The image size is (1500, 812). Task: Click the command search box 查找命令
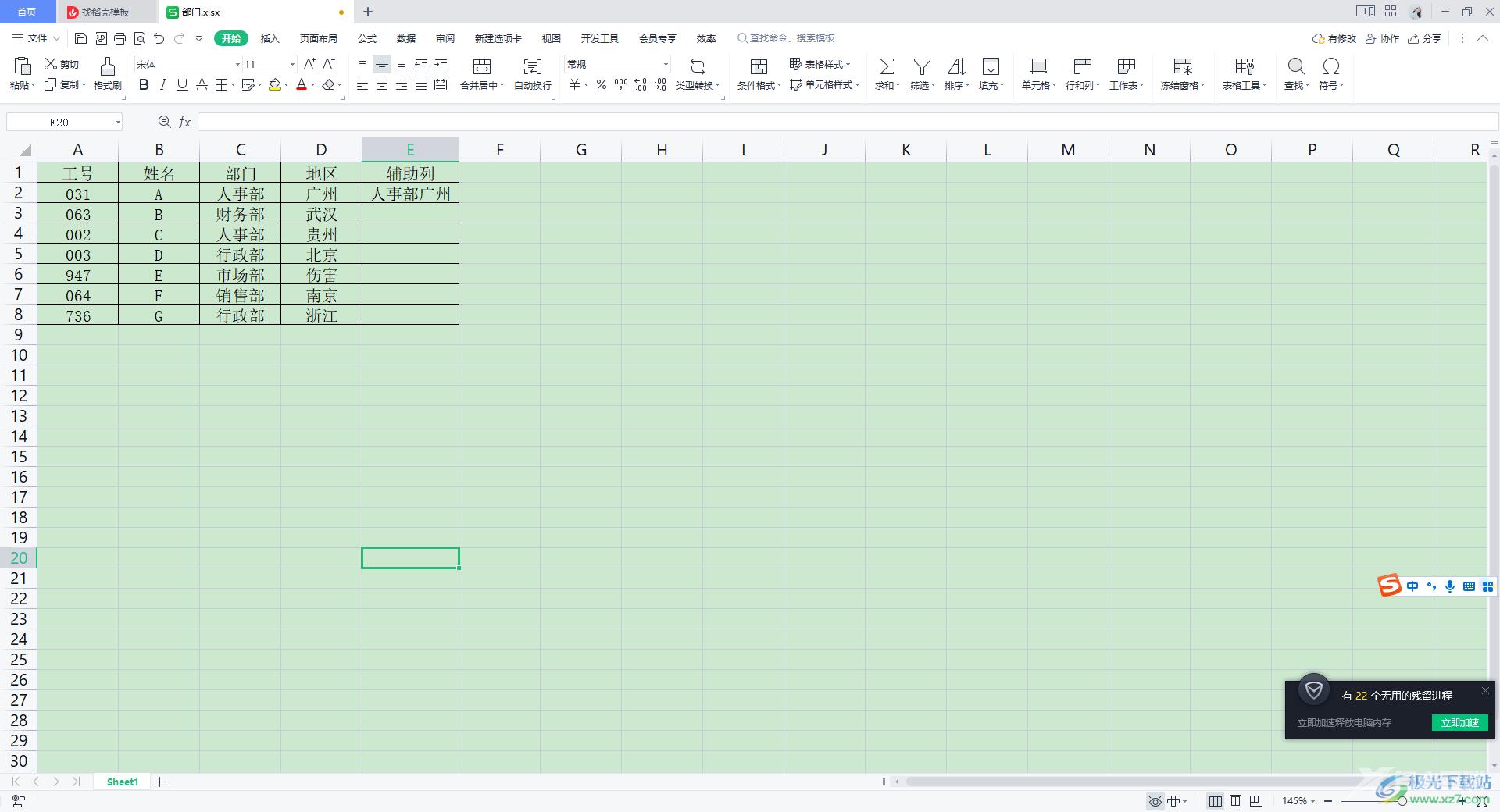pyautogui.click(x=786, y=38)
